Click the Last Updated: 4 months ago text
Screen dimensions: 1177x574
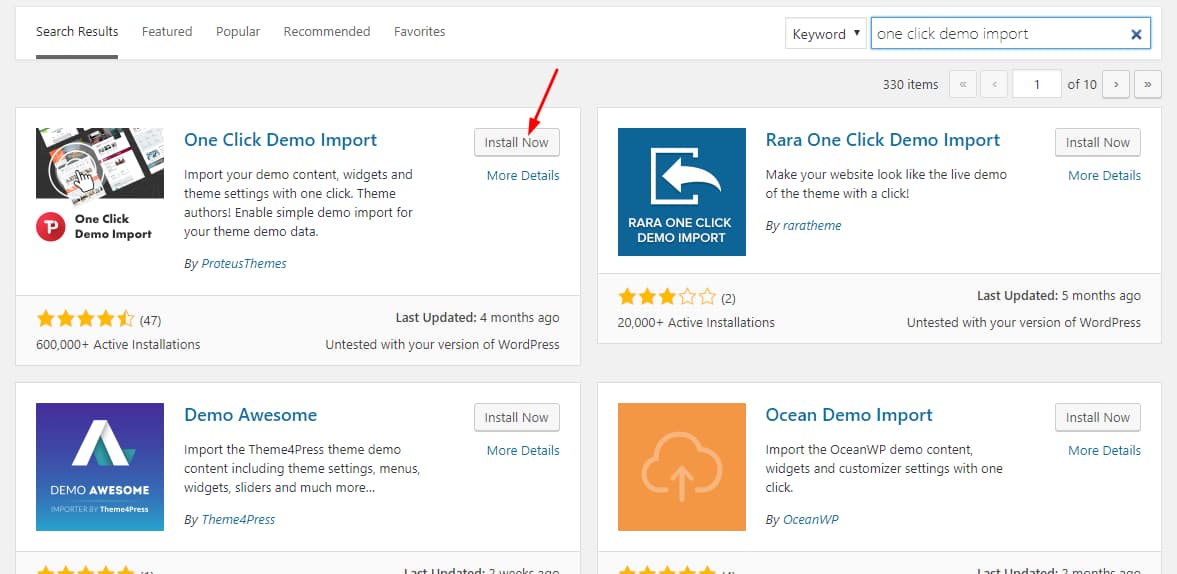click(477, 317)
